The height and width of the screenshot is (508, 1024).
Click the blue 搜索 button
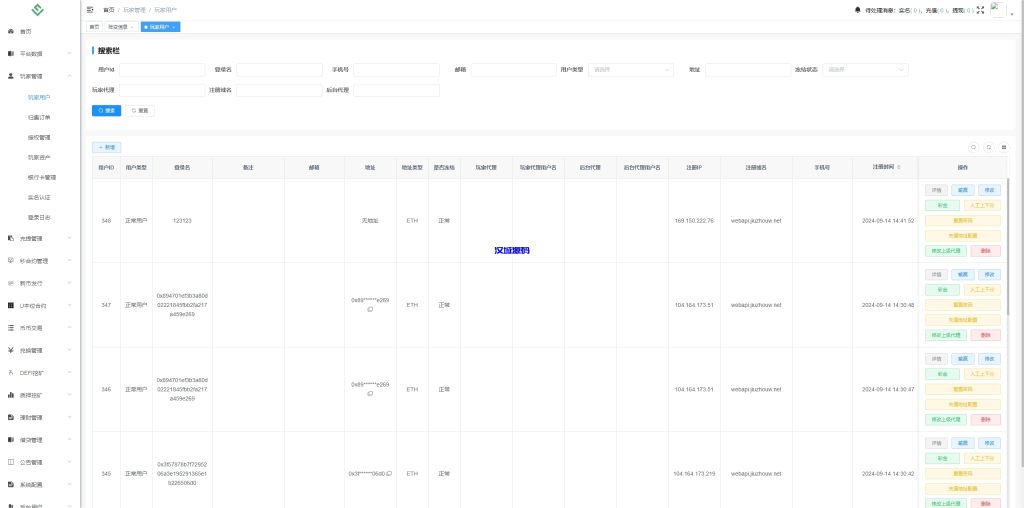(x=106, y=110)
